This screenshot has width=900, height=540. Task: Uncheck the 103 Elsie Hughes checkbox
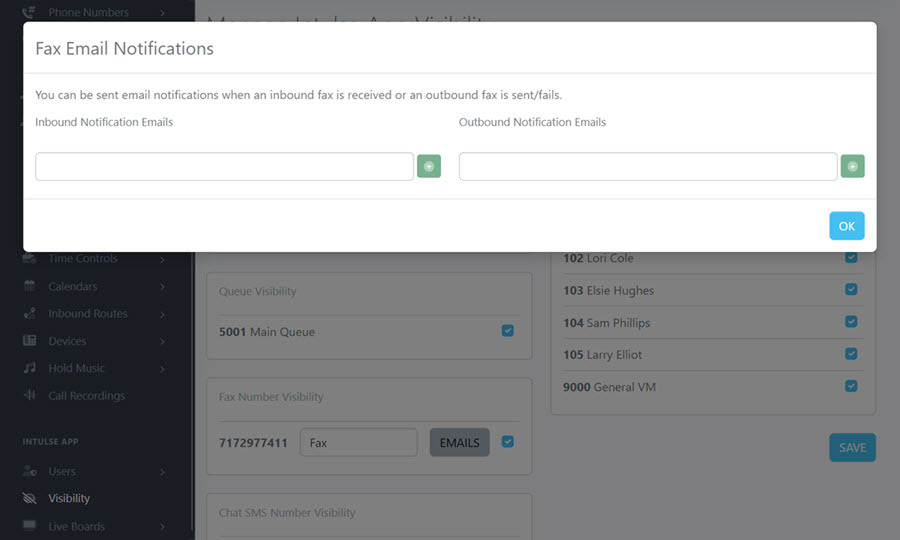pyautogui.click(x=851, y=290)
